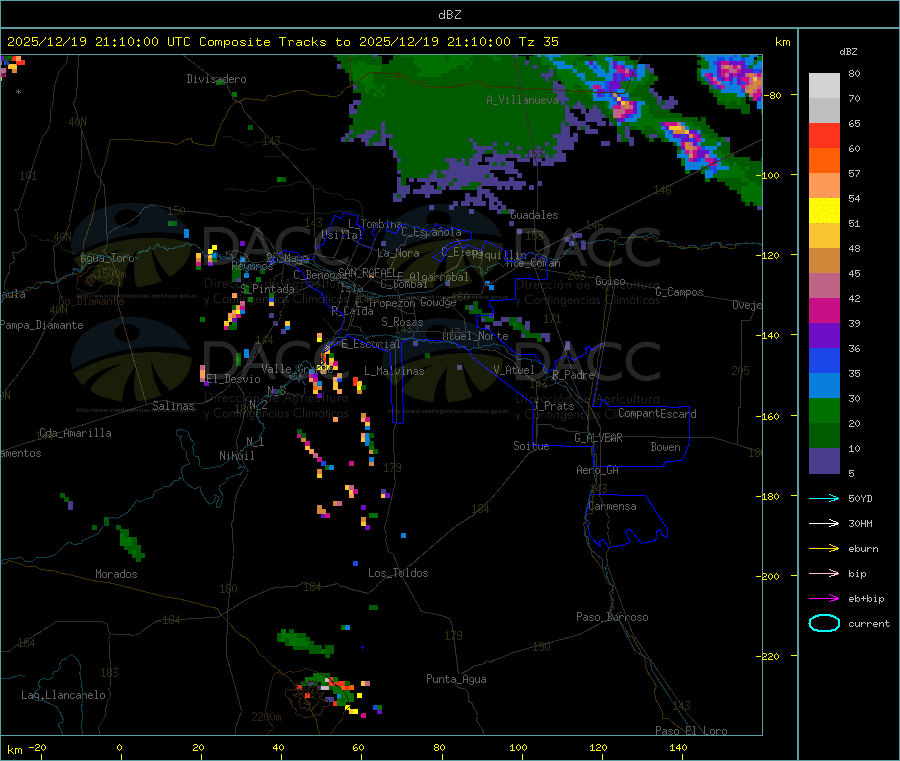
Task: Click the 35 dBZ blue color swatch
Action: coord(824,360)
